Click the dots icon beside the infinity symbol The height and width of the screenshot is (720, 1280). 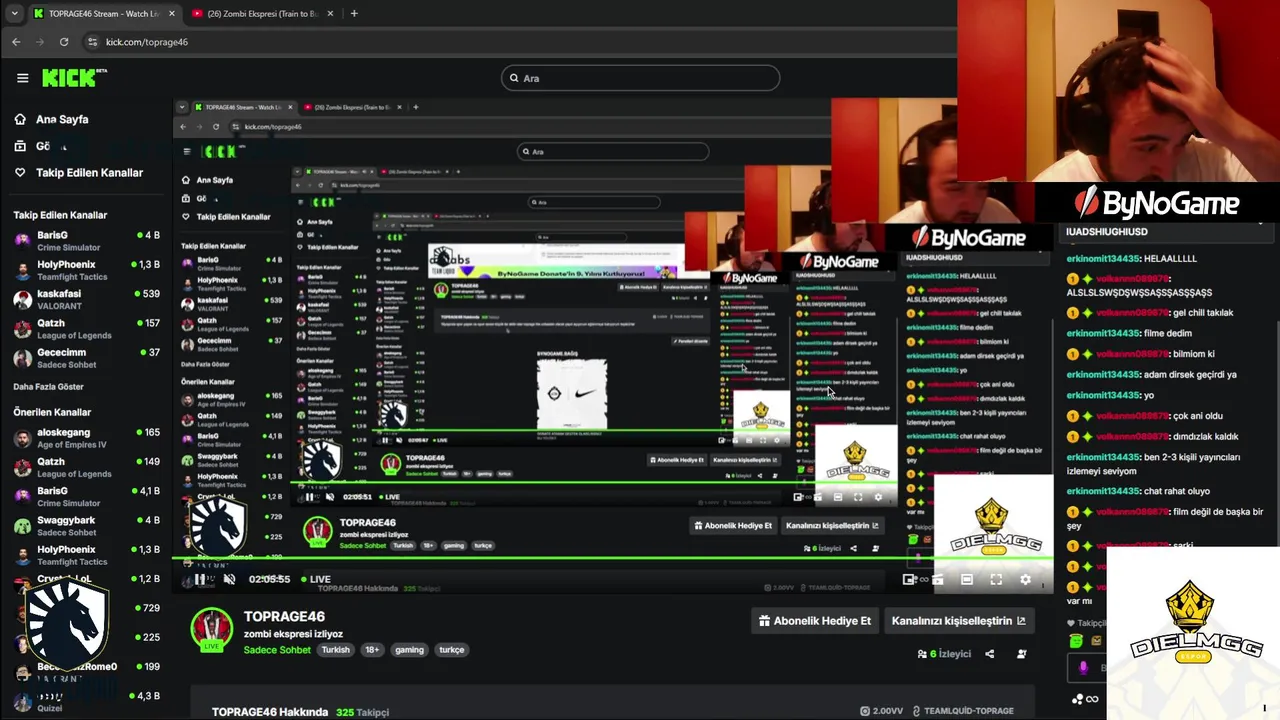1077,699
